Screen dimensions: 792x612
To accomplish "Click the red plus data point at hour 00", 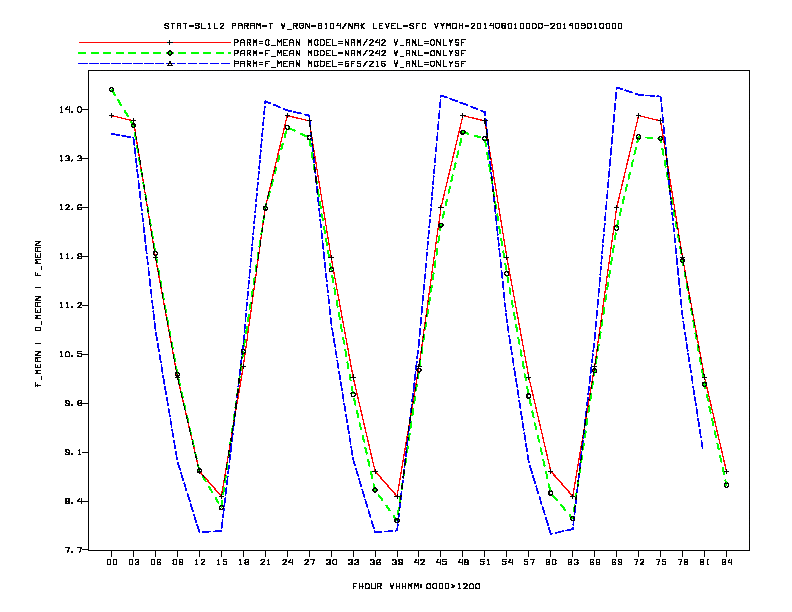I will [112, 116].
